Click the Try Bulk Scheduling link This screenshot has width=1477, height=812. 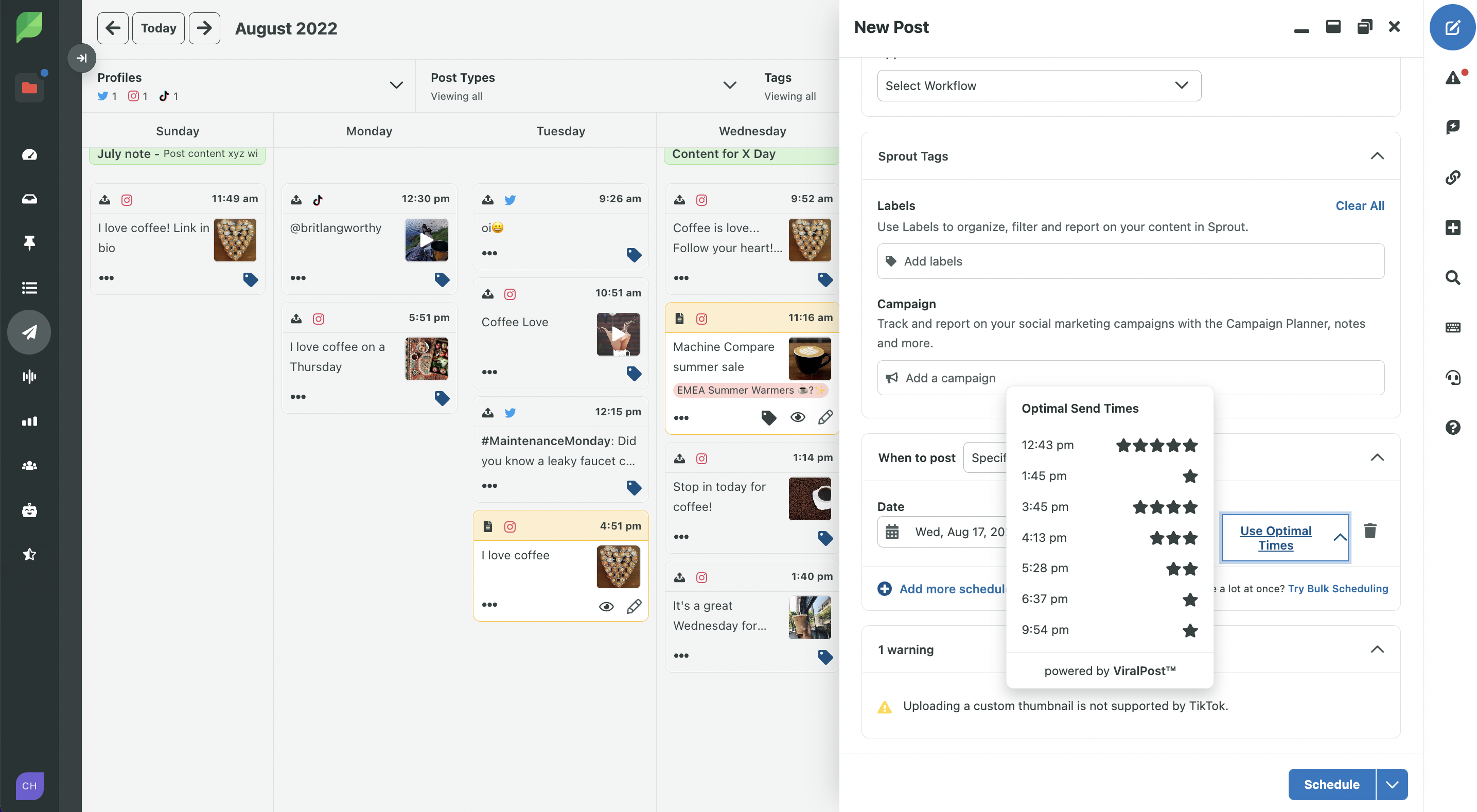point(1337,588)
